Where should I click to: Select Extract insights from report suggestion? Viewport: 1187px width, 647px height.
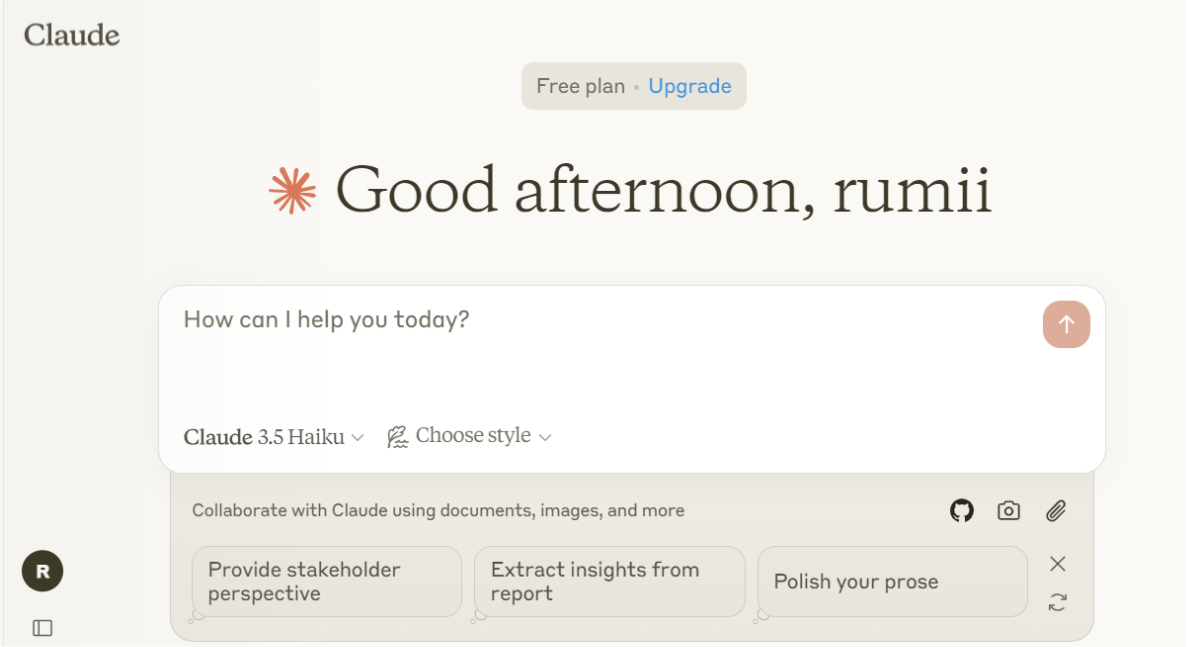click(x=609, y=582)
